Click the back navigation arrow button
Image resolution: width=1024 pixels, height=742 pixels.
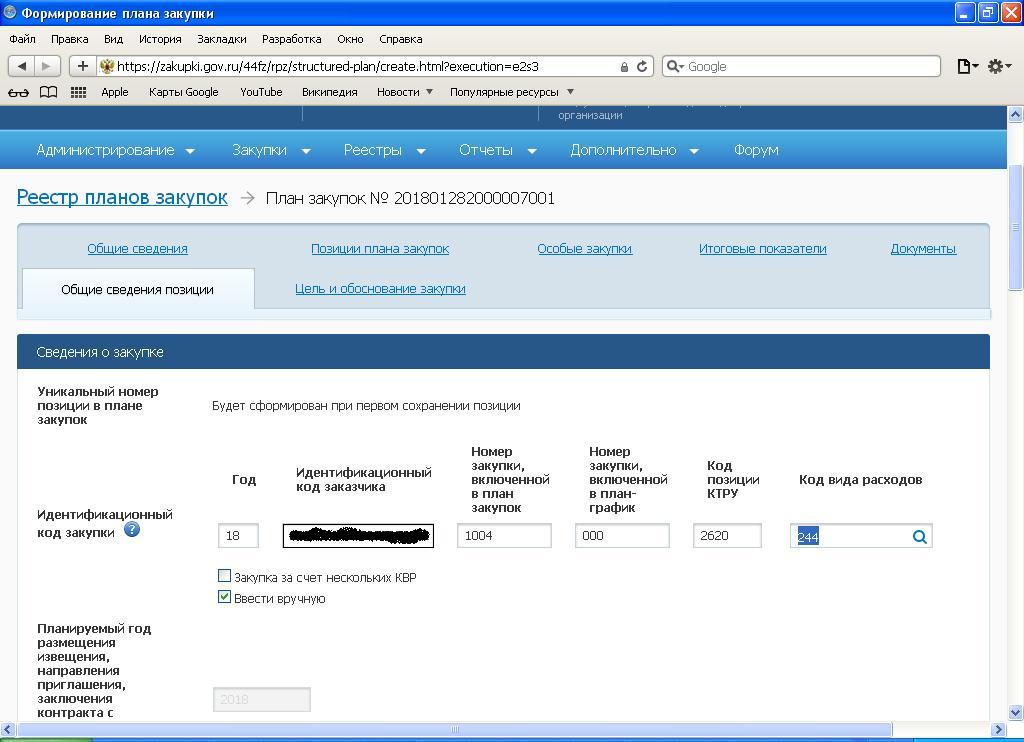click(21, 66)
